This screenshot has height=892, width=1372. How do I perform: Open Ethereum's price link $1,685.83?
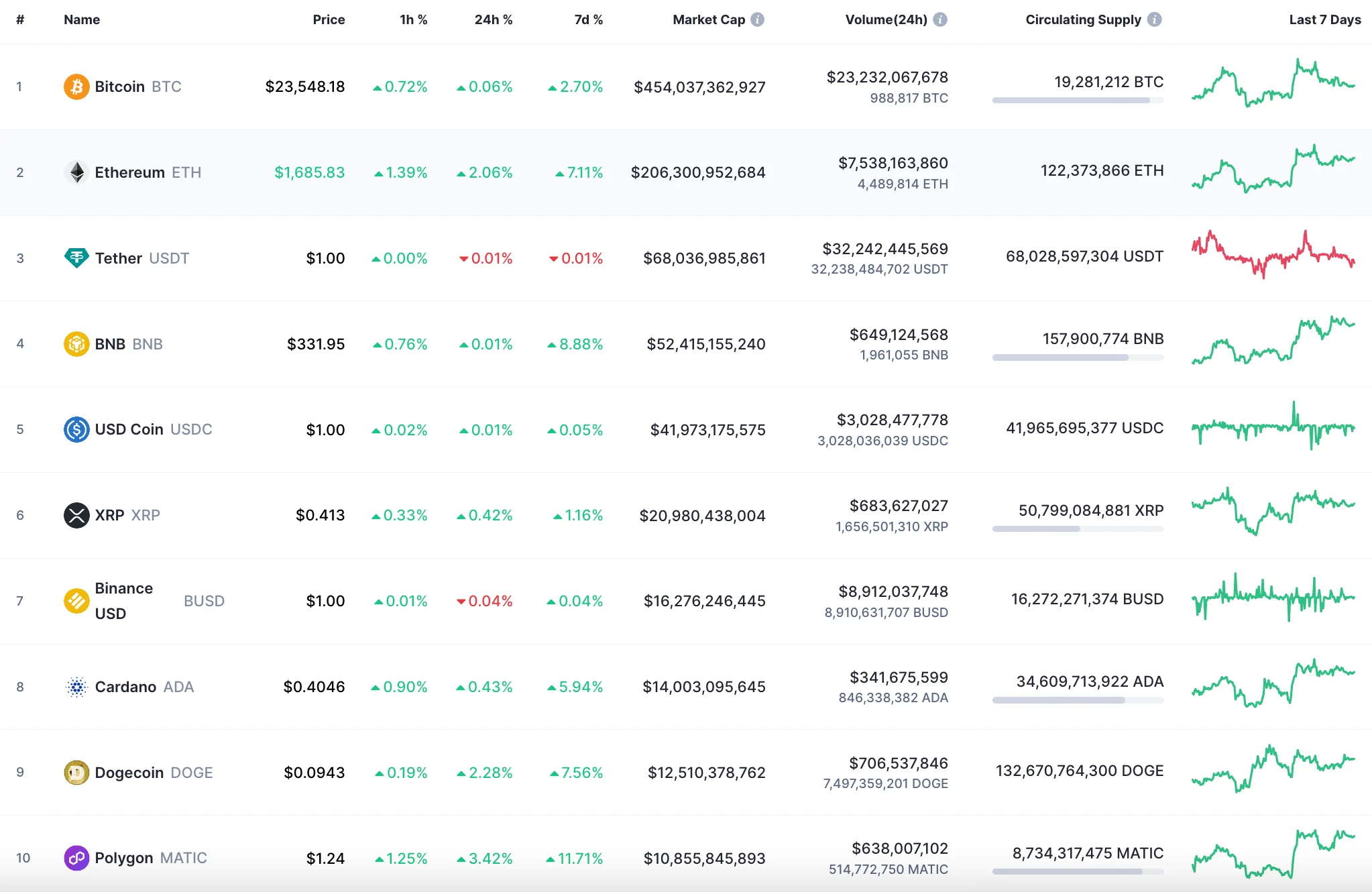[x=308, y=172]
